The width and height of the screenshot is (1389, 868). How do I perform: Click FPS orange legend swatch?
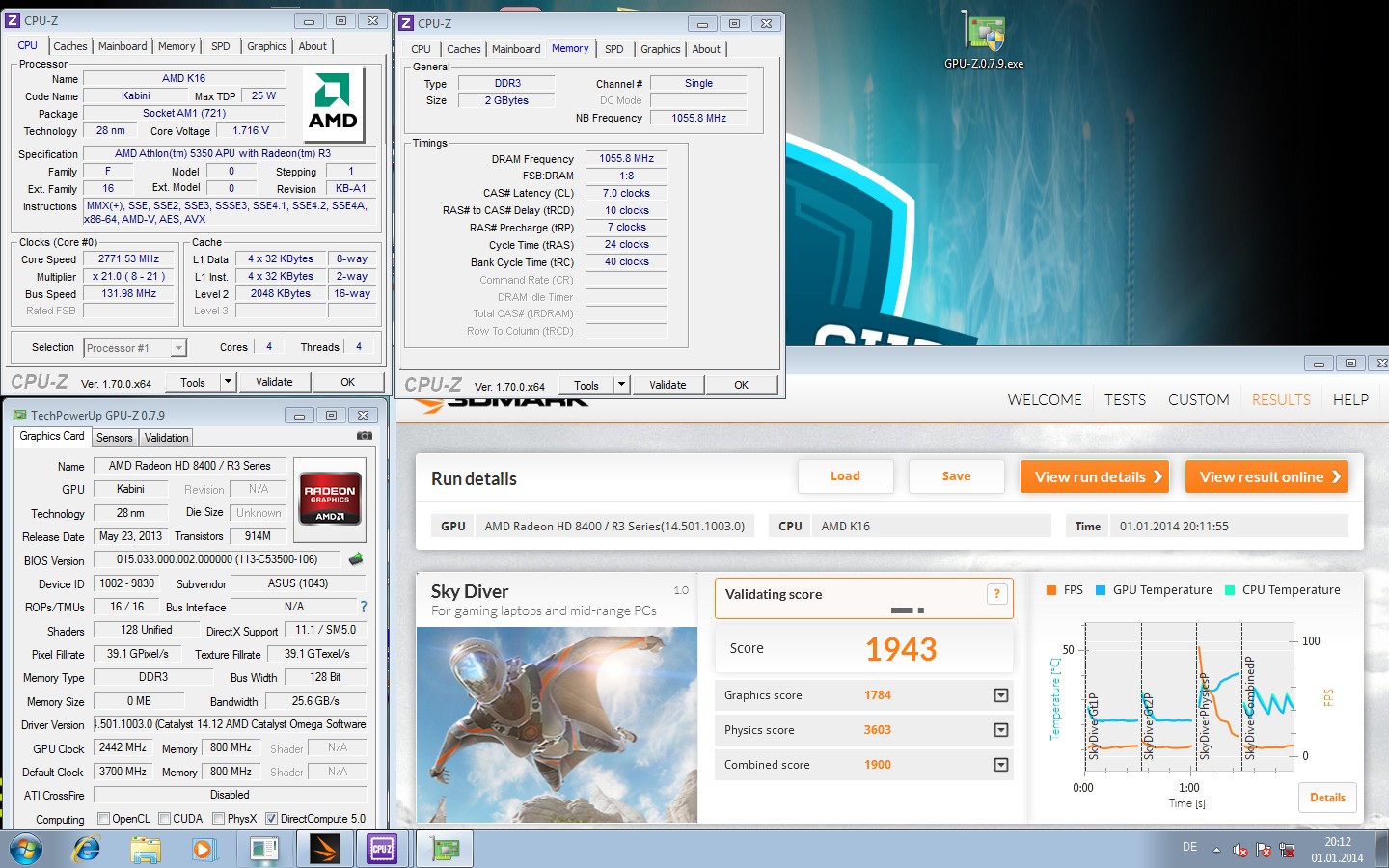point(1051,590)
